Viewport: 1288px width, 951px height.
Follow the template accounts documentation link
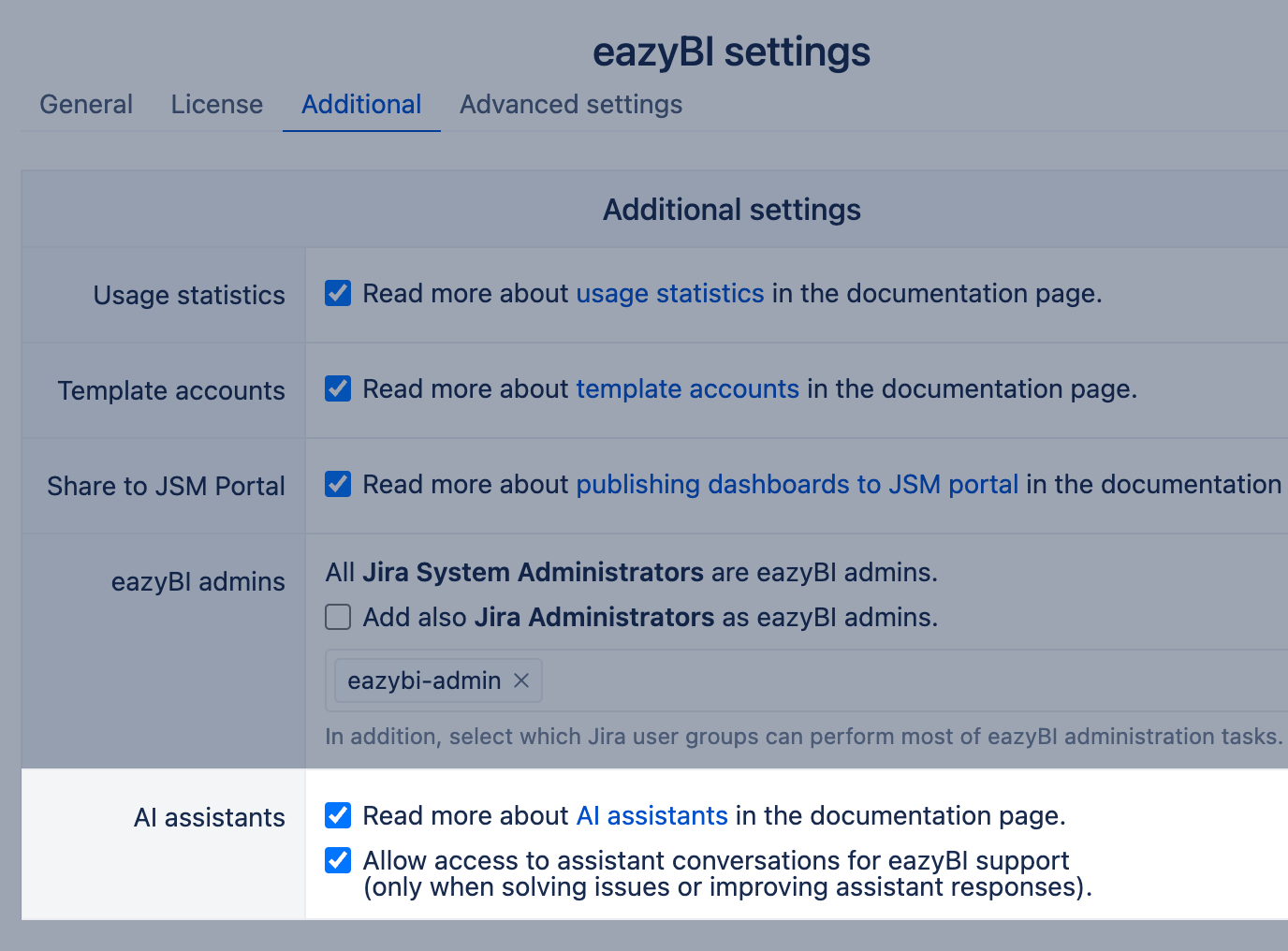click(x=687, y=388)
